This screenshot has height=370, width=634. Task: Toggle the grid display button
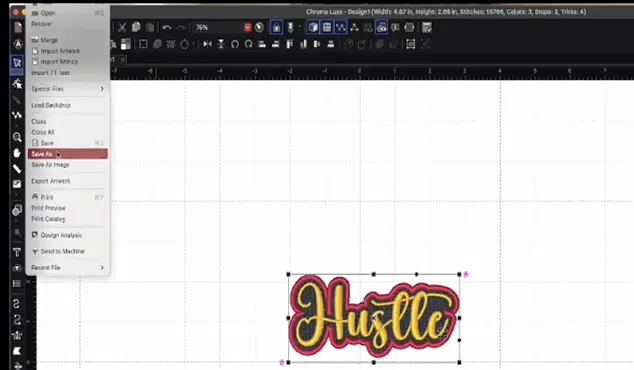tap(327, 27)
